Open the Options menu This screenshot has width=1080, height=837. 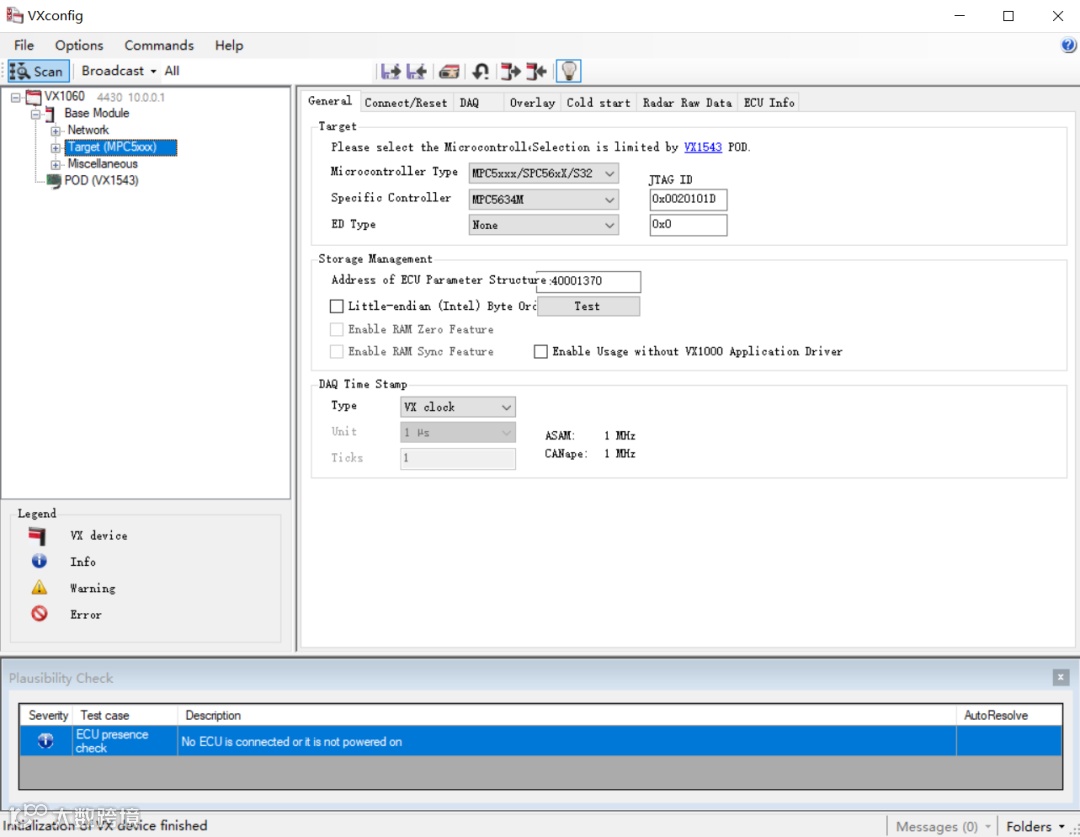click(x=79, y=45)
